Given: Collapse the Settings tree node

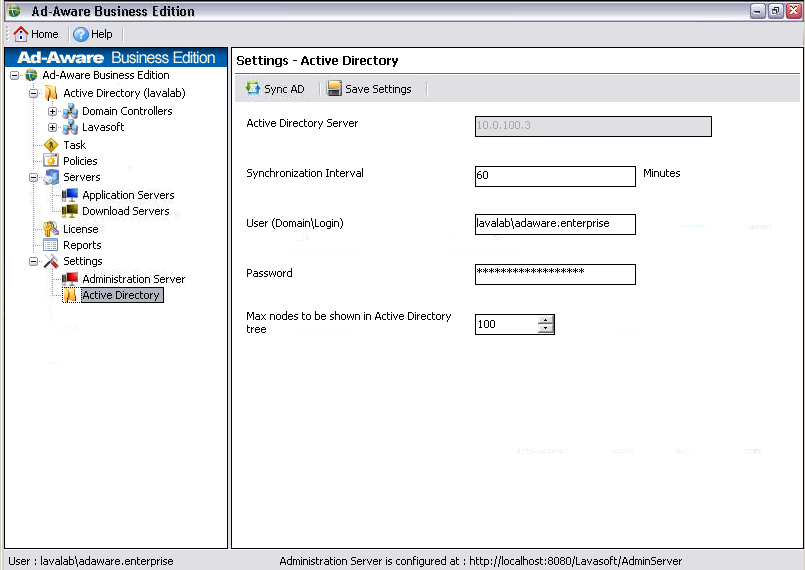Looking at the screenshot, I should click(33, 262).
